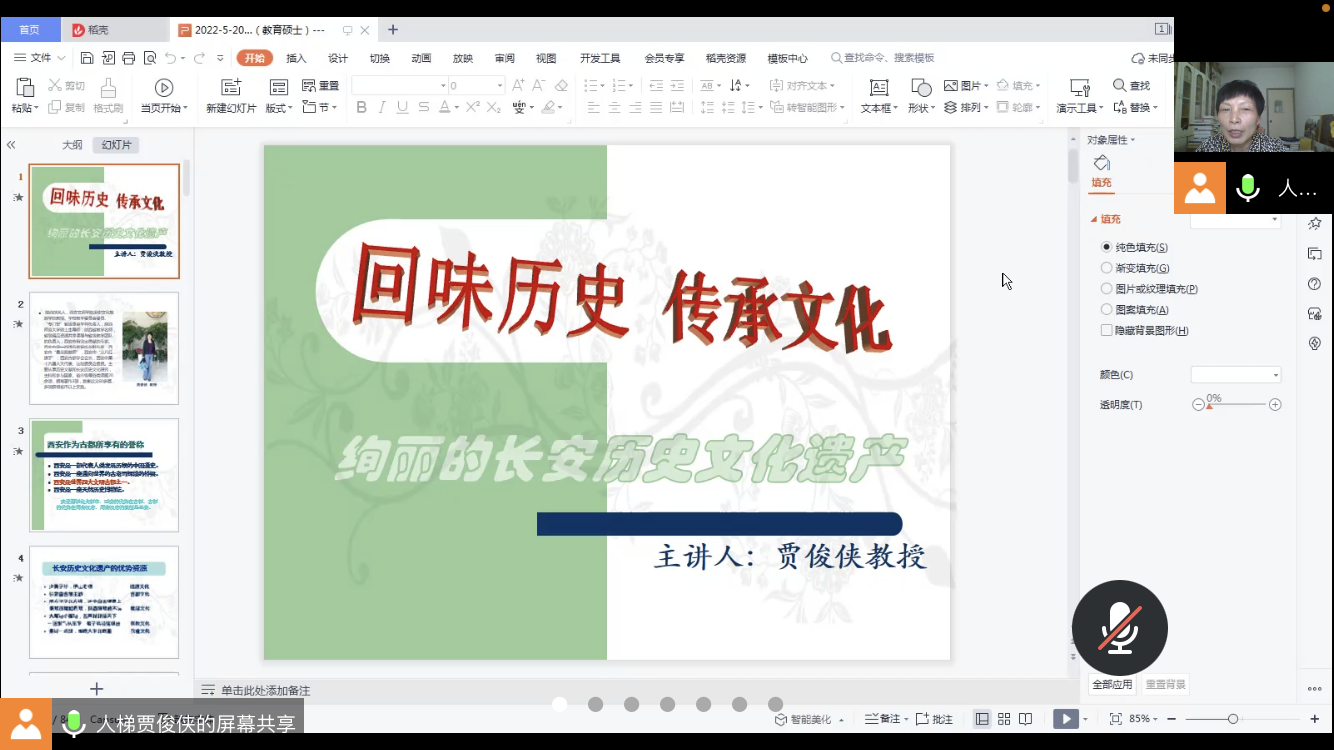Image resolution: width=1334 pixels, height=750 pixels.
Task: Switch to the Outline (大纲) panel tab
Action: pos(72,145)
